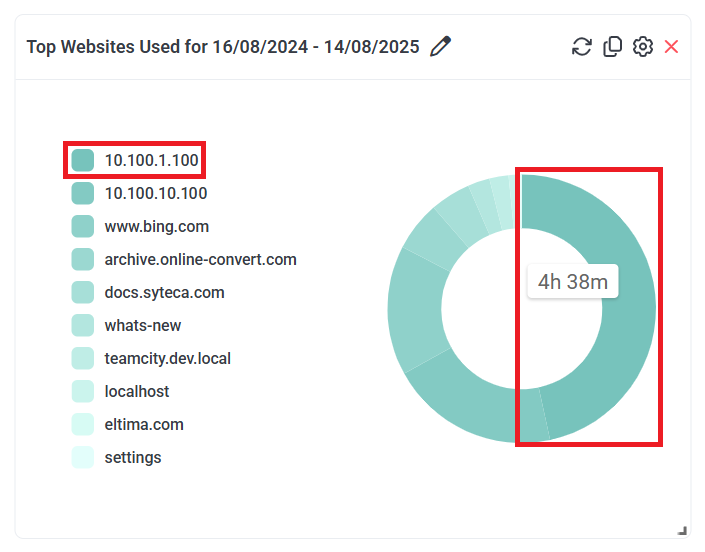Click the 4h 38m tooltip label
Viewport: 705px width, 552px height.
coord(573,281)
